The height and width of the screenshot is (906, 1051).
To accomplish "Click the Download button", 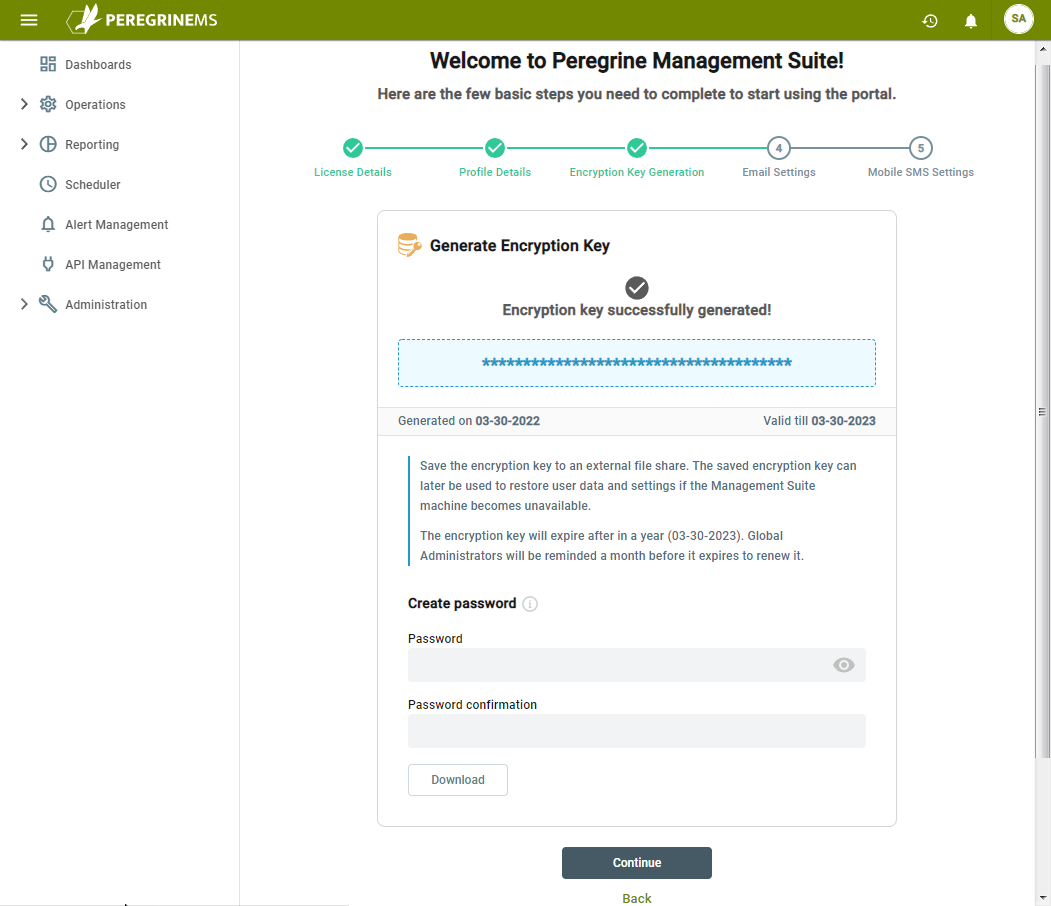I will [x=458, y=780].
